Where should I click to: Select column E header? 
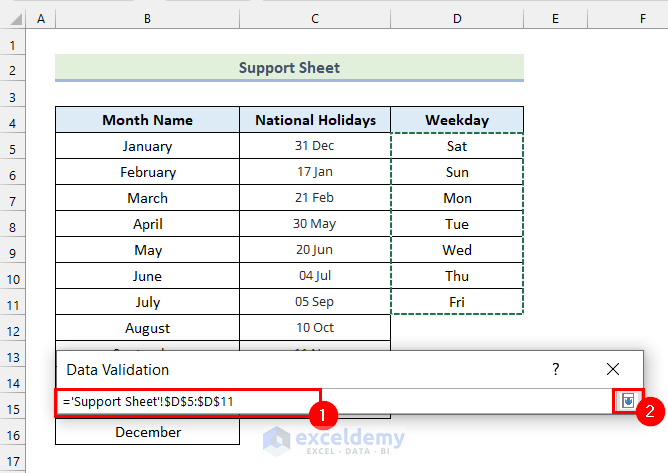(x=556, y=19)
